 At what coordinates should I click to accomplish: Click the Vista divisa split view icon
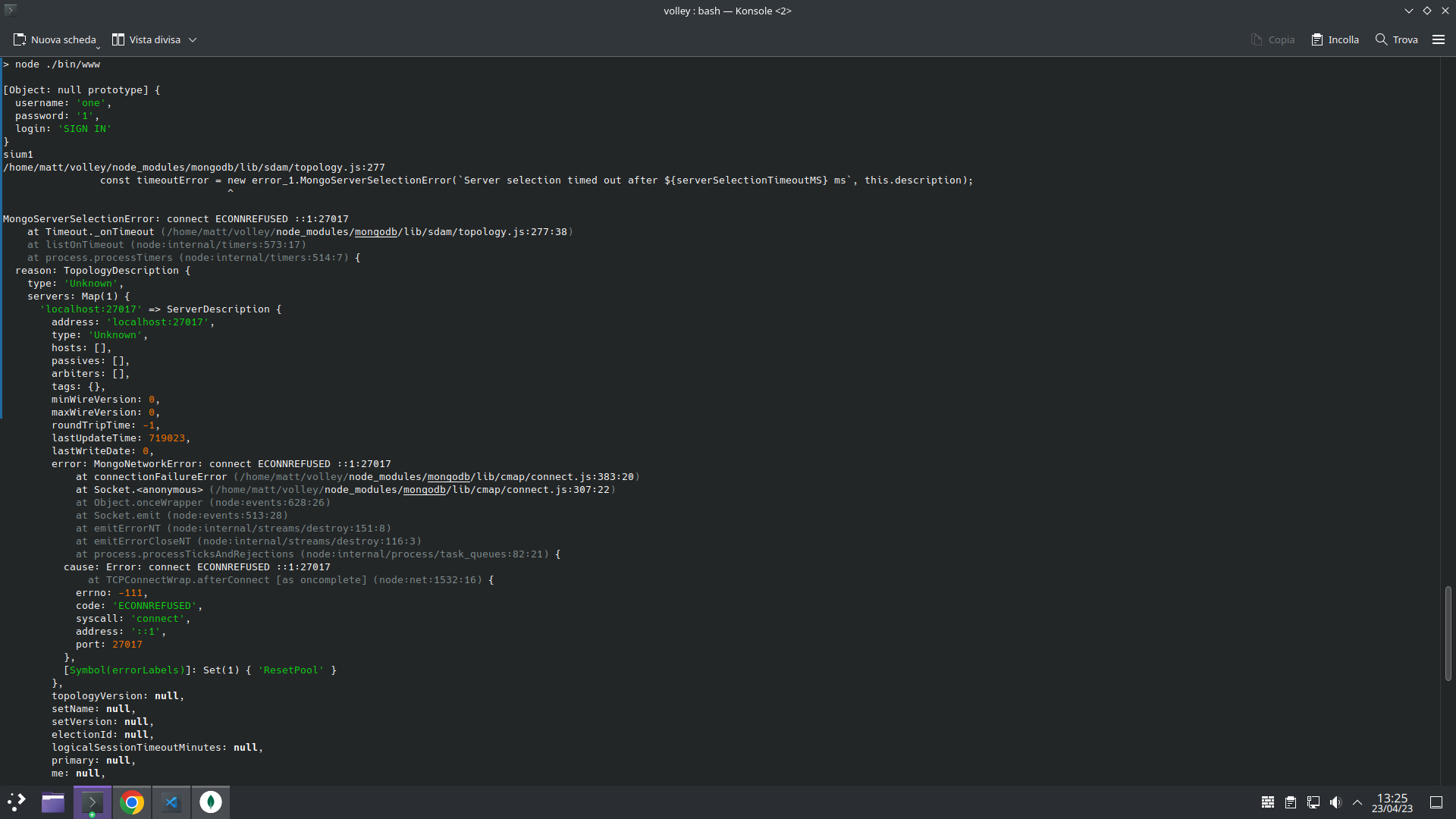118,39
